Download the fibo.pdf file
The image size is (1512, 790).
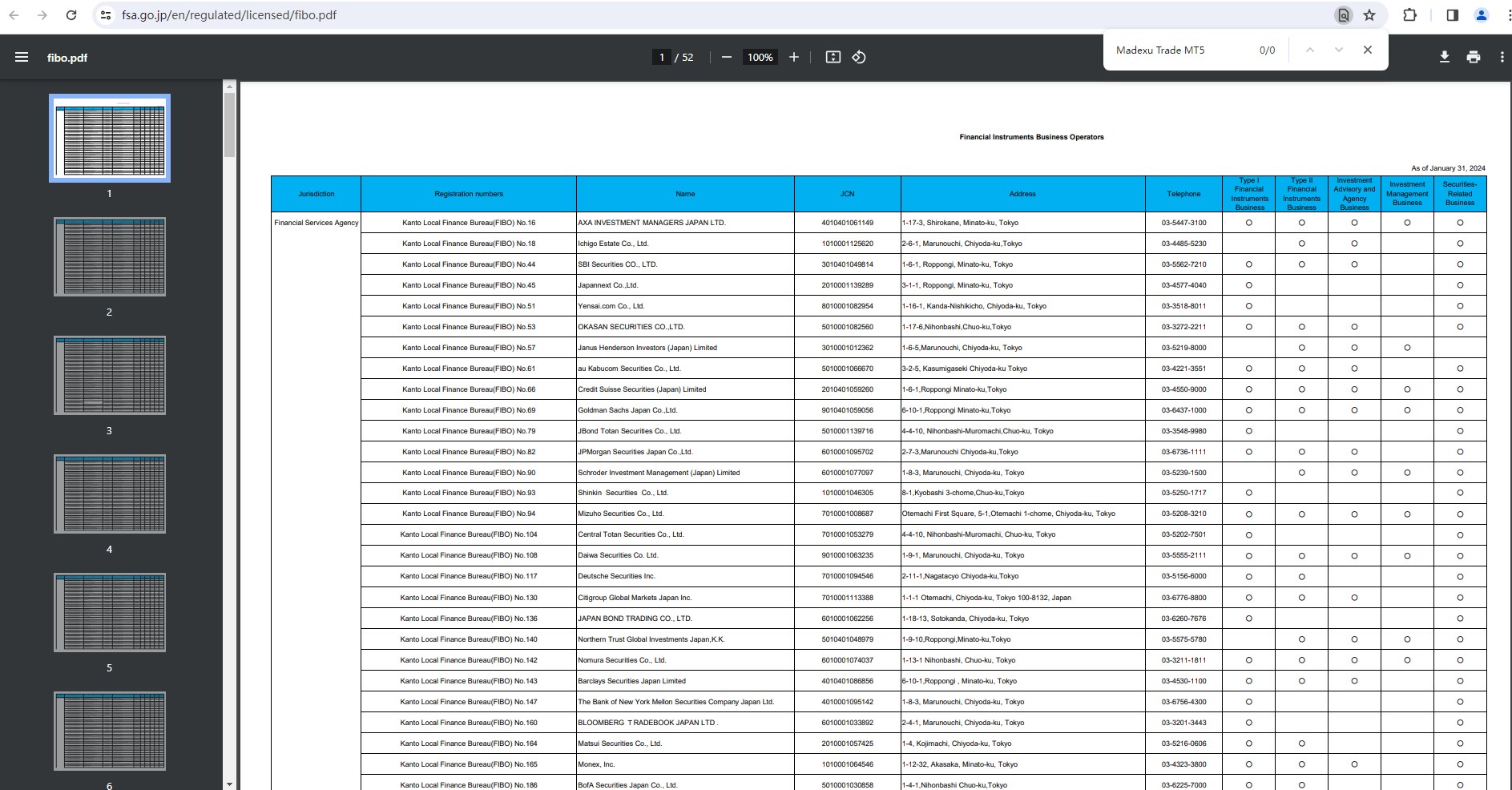[1445, 57]
